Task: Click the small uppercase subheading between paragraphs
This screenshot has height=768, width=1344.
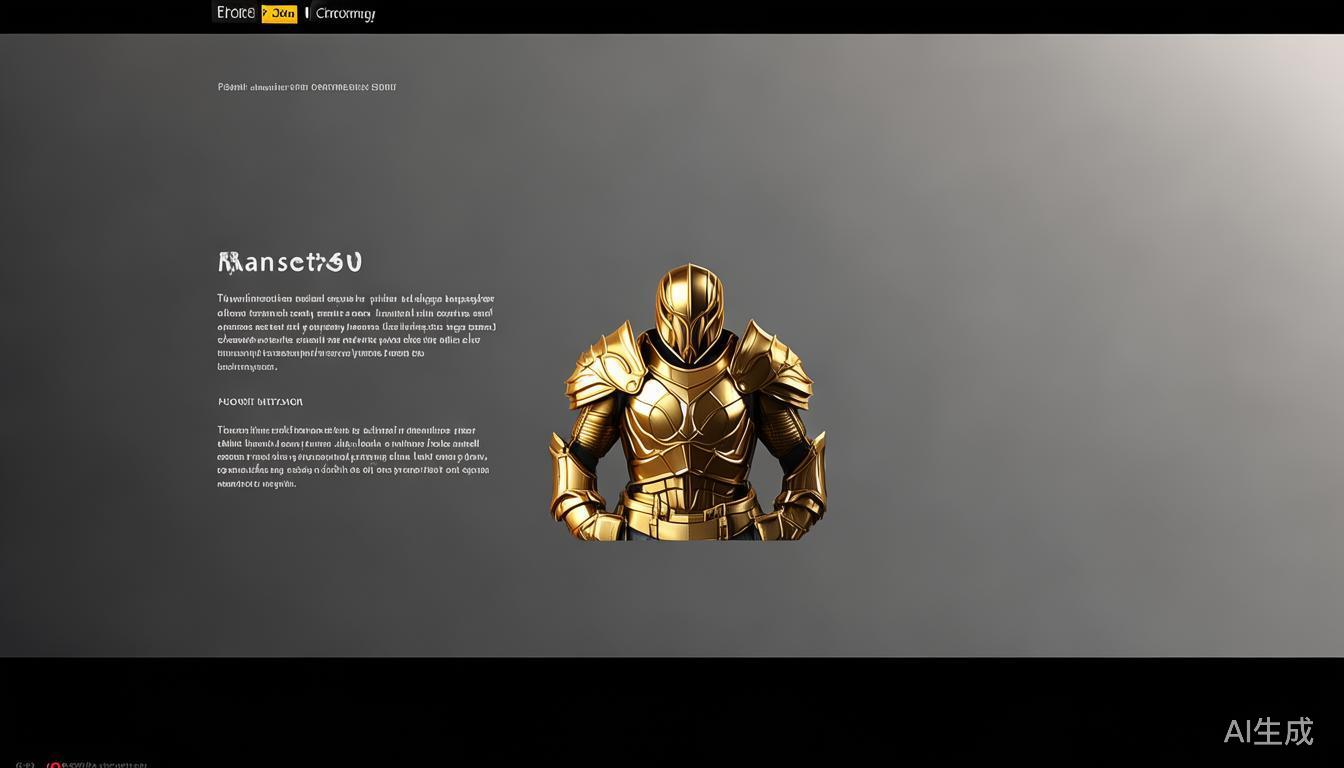Action: point(260,402)
